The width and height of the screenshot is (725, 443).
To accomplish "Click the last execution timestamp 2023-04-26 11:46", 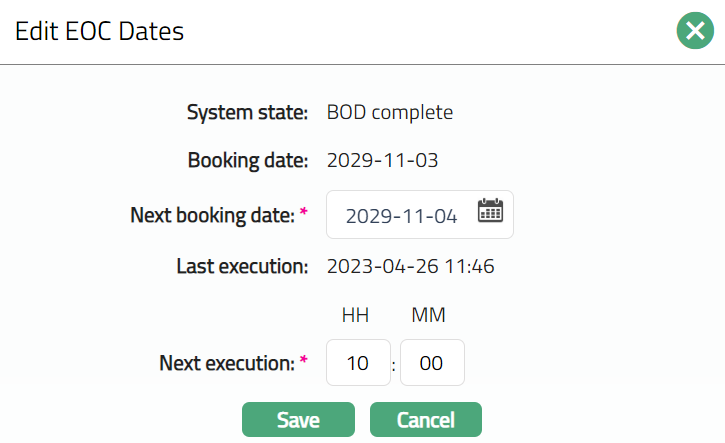I will coord(411,267).
